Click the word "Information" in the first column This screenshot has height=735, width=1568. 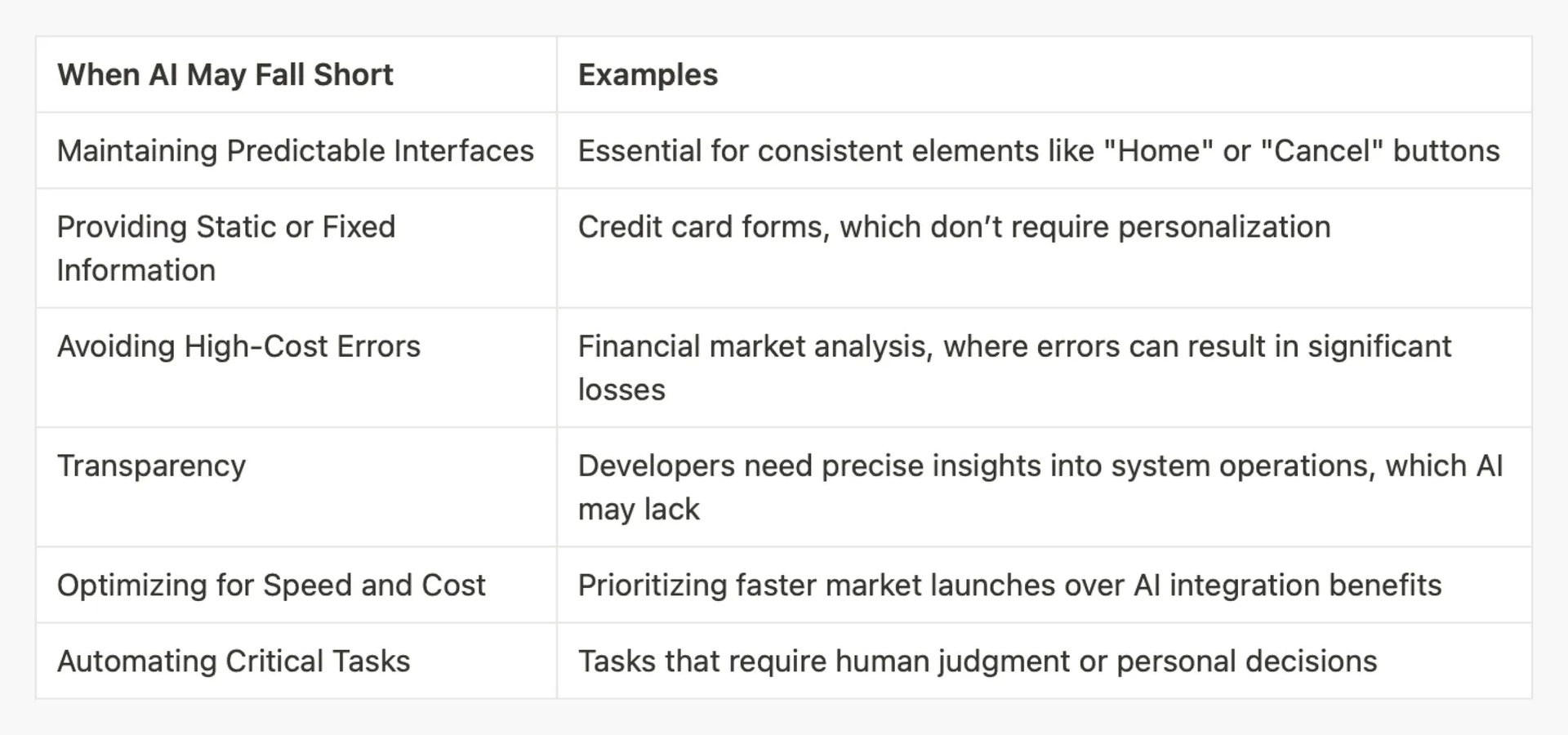136,270
